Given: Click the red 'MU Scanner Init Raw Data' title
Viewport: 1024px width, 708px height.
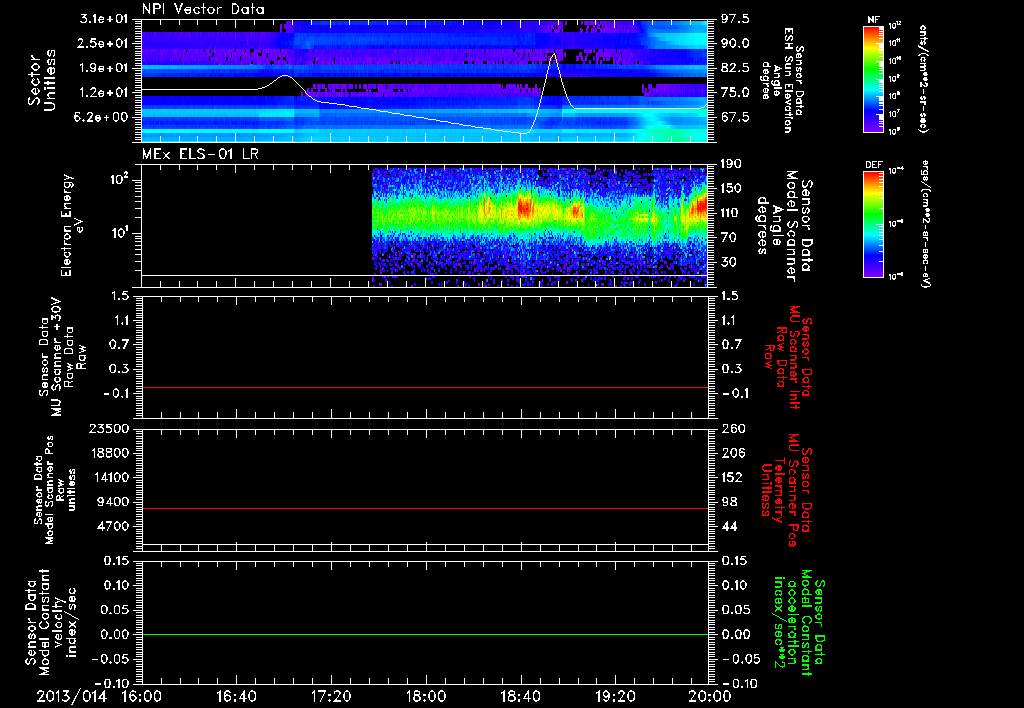Looking at the screenshot, I should click(x=788, y=357).
